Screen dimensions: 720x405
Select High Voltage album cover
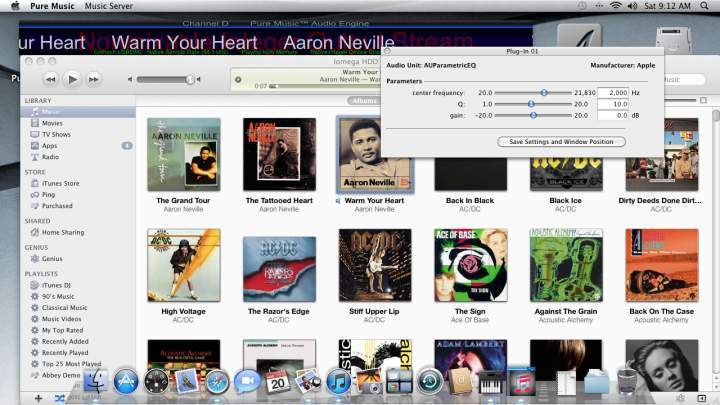[184, 265]
